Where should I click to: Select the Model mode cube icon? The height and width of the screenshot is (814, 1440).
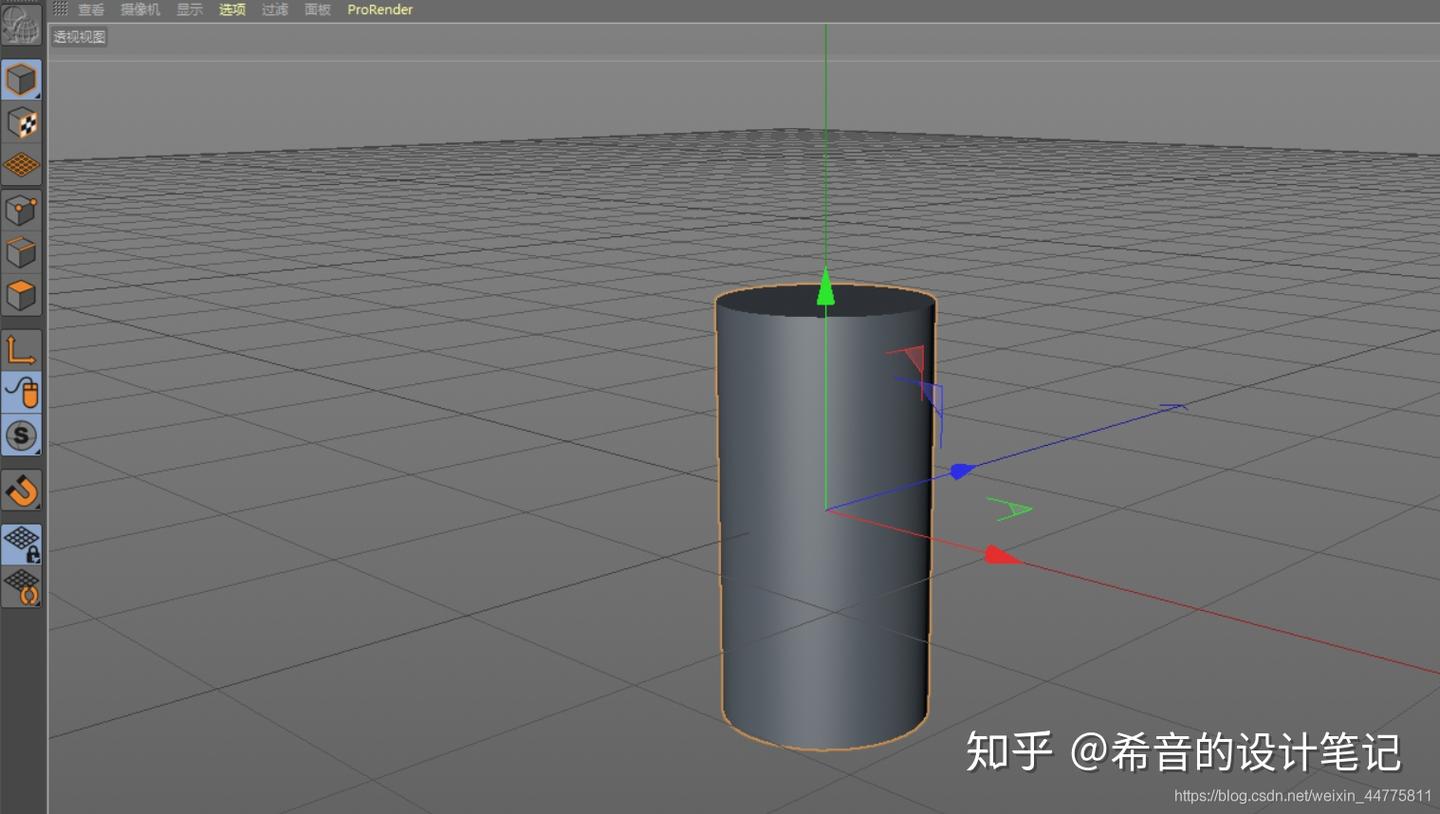tap(21, 79)
